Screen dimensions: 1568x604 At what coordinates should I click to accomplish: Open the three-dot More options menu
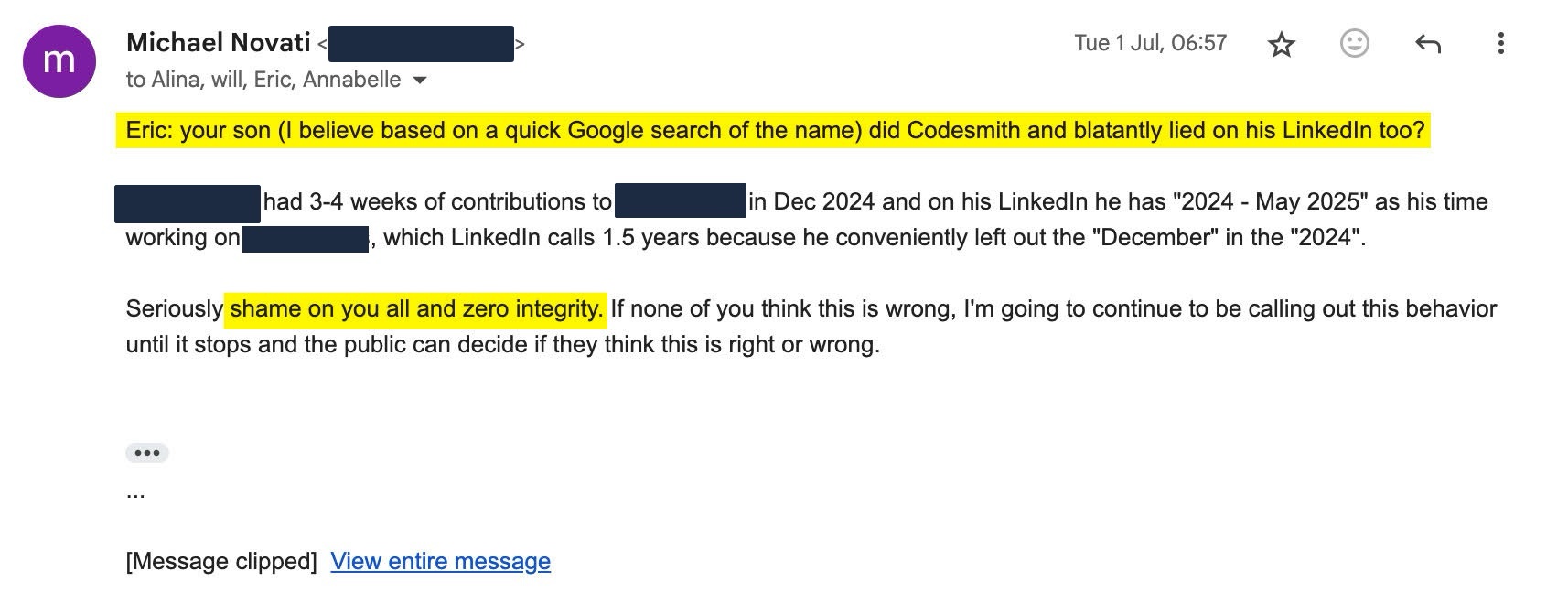click(x=1500, y=43)
